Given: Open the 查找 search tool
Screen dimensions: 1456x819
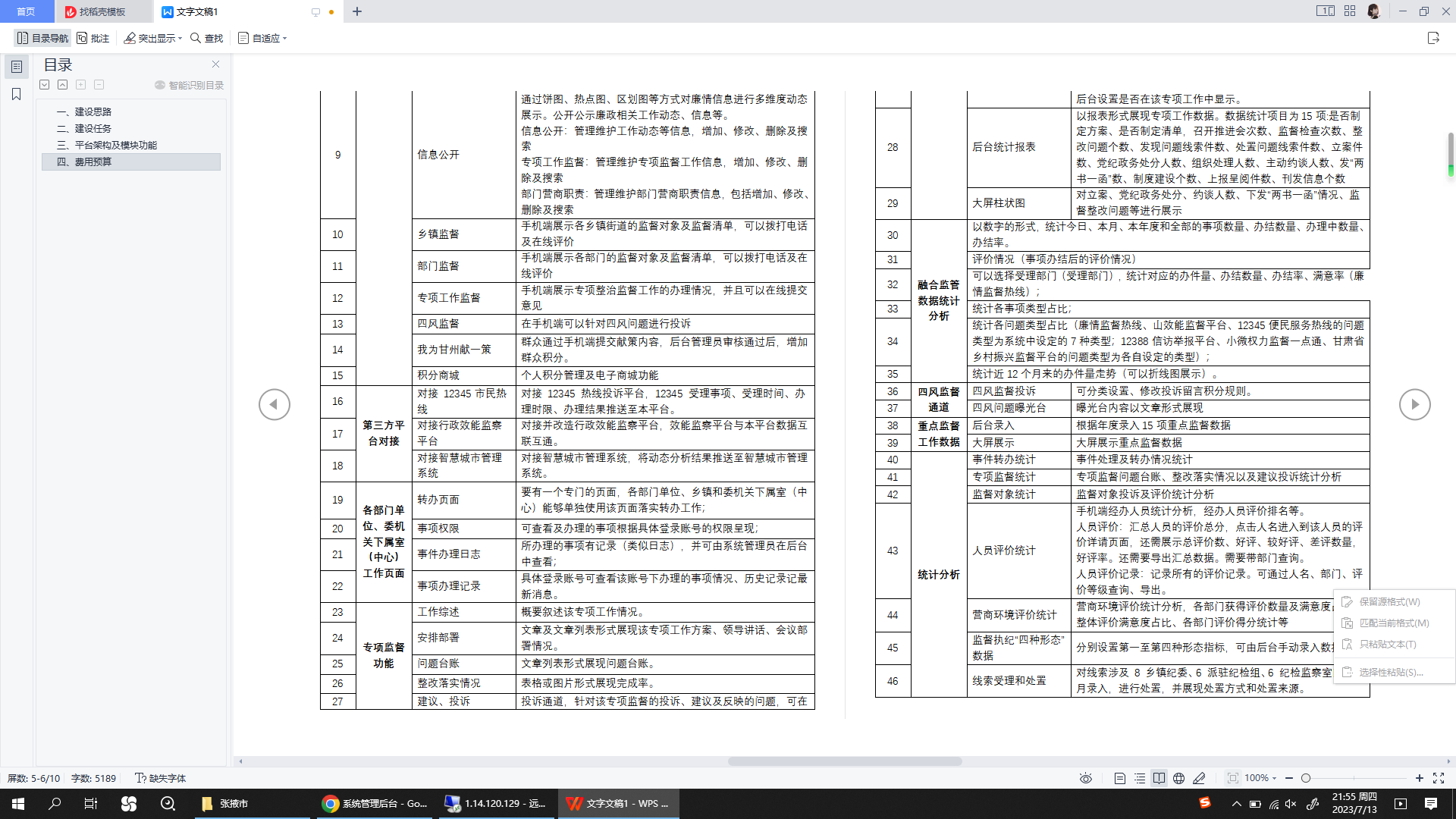Looking at the screenshot, I should point(206,38).
